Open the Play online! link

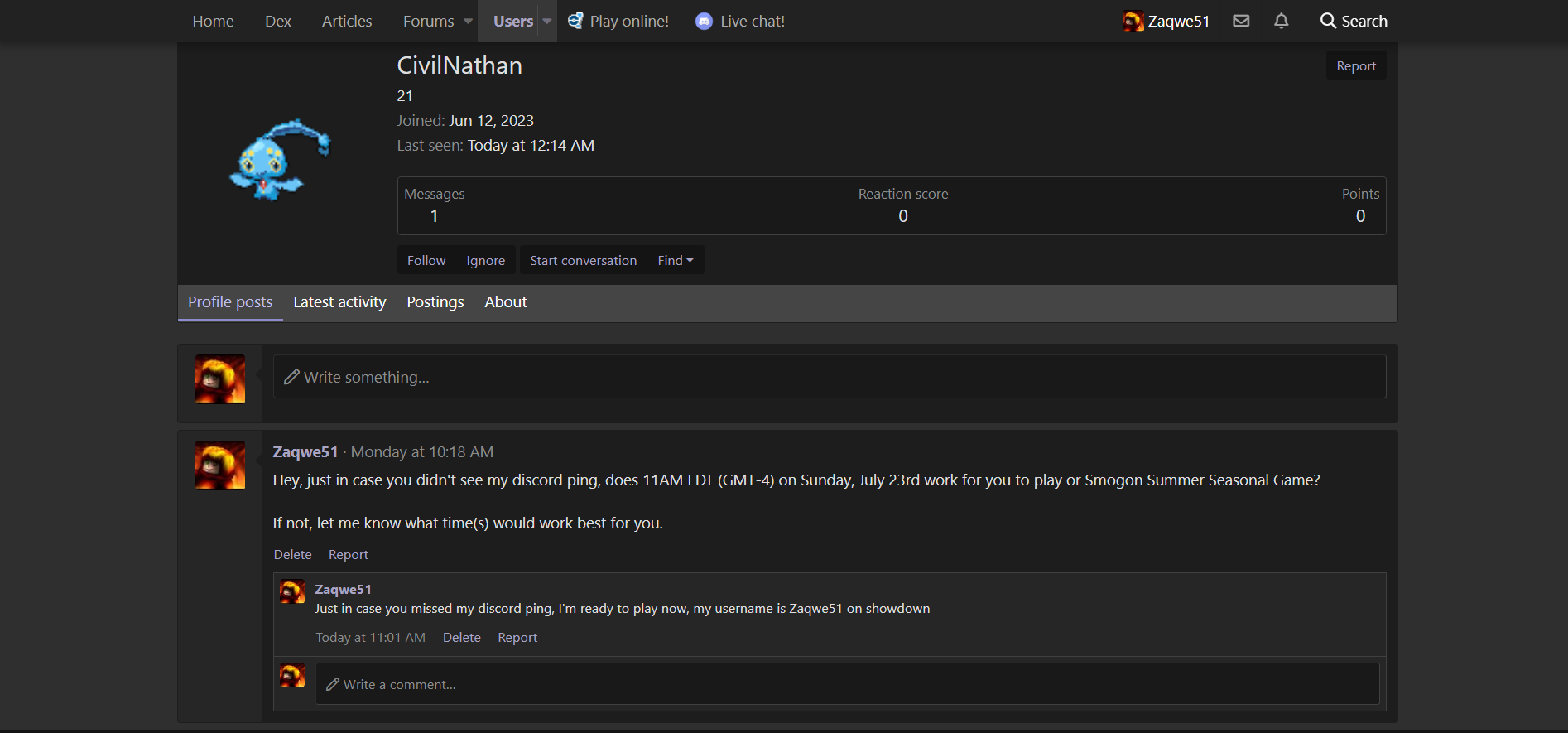point(629,21)
